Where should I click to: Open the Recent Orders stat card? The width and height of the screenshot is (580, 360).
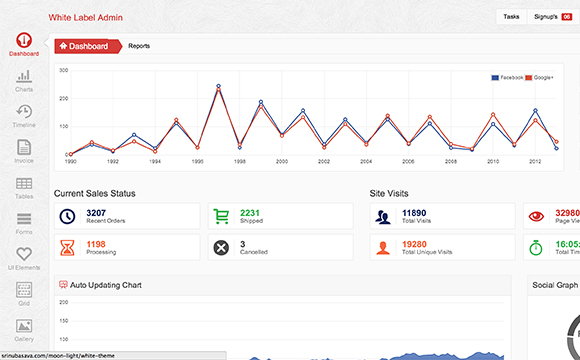coord(127,216)
